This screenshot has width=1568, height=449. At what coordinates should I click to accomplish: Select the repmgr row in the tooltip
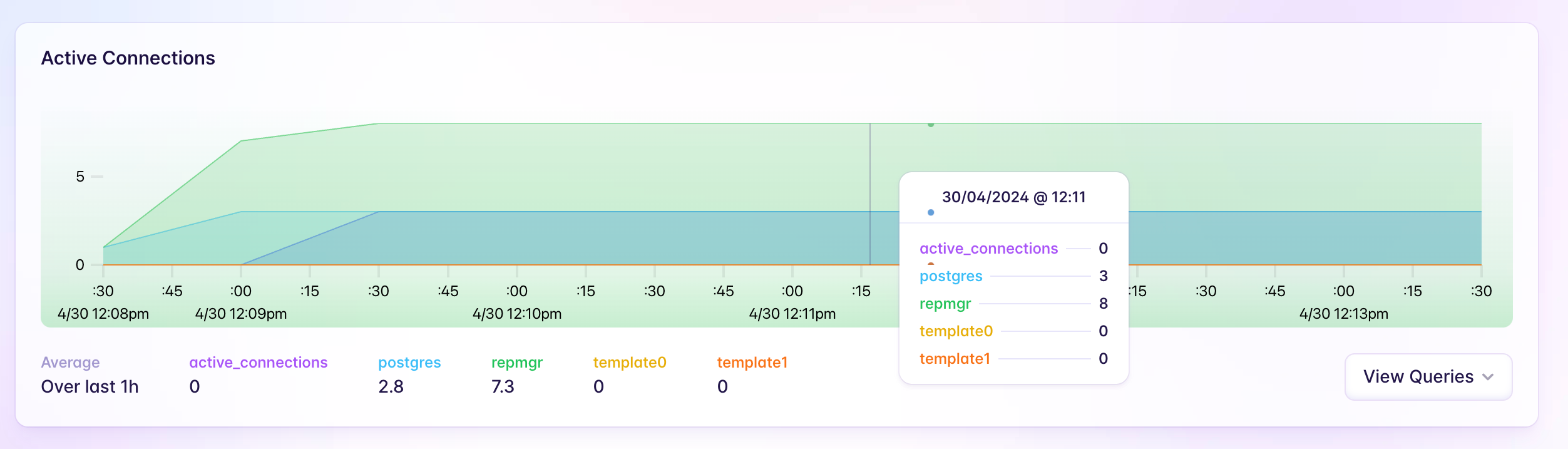pos(945,304)
